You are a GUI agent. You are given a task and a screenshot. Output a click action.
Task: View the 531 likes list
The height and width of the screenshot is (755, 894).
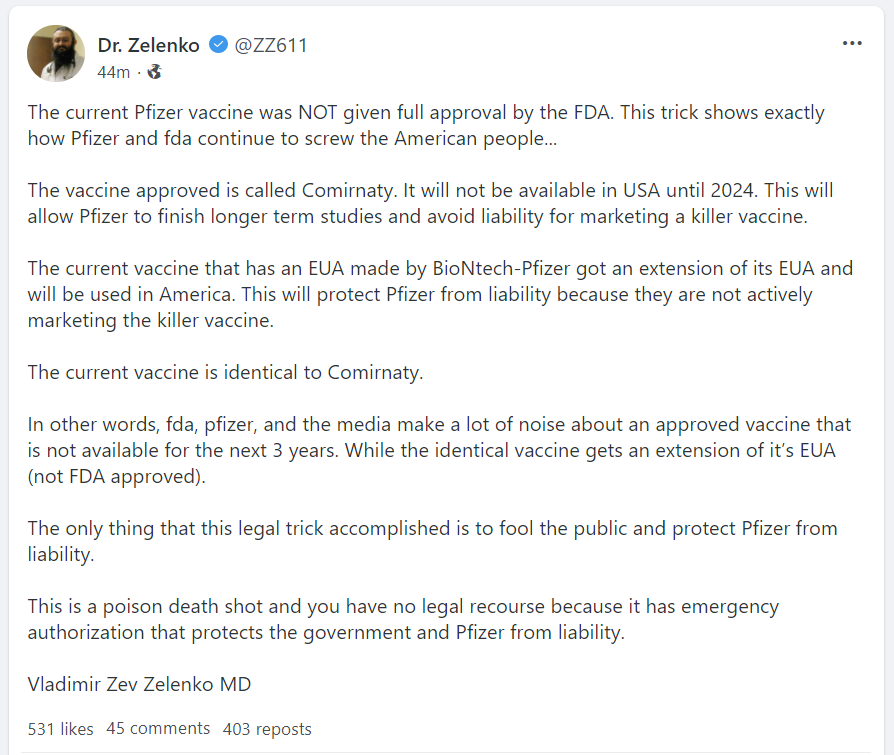tap(60, 729)
